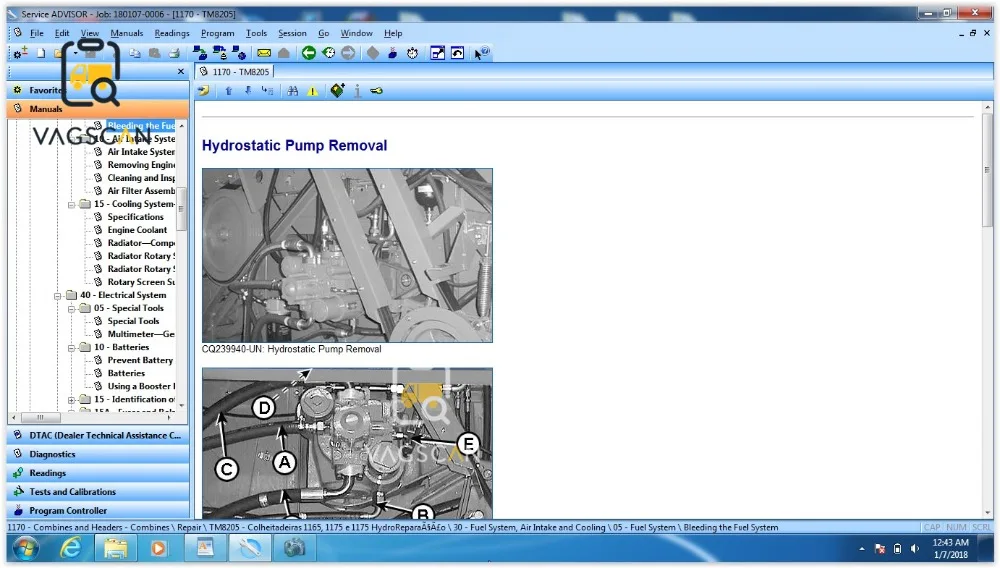
Task: Open the Windows Start menu
Action: coord(26,548)
